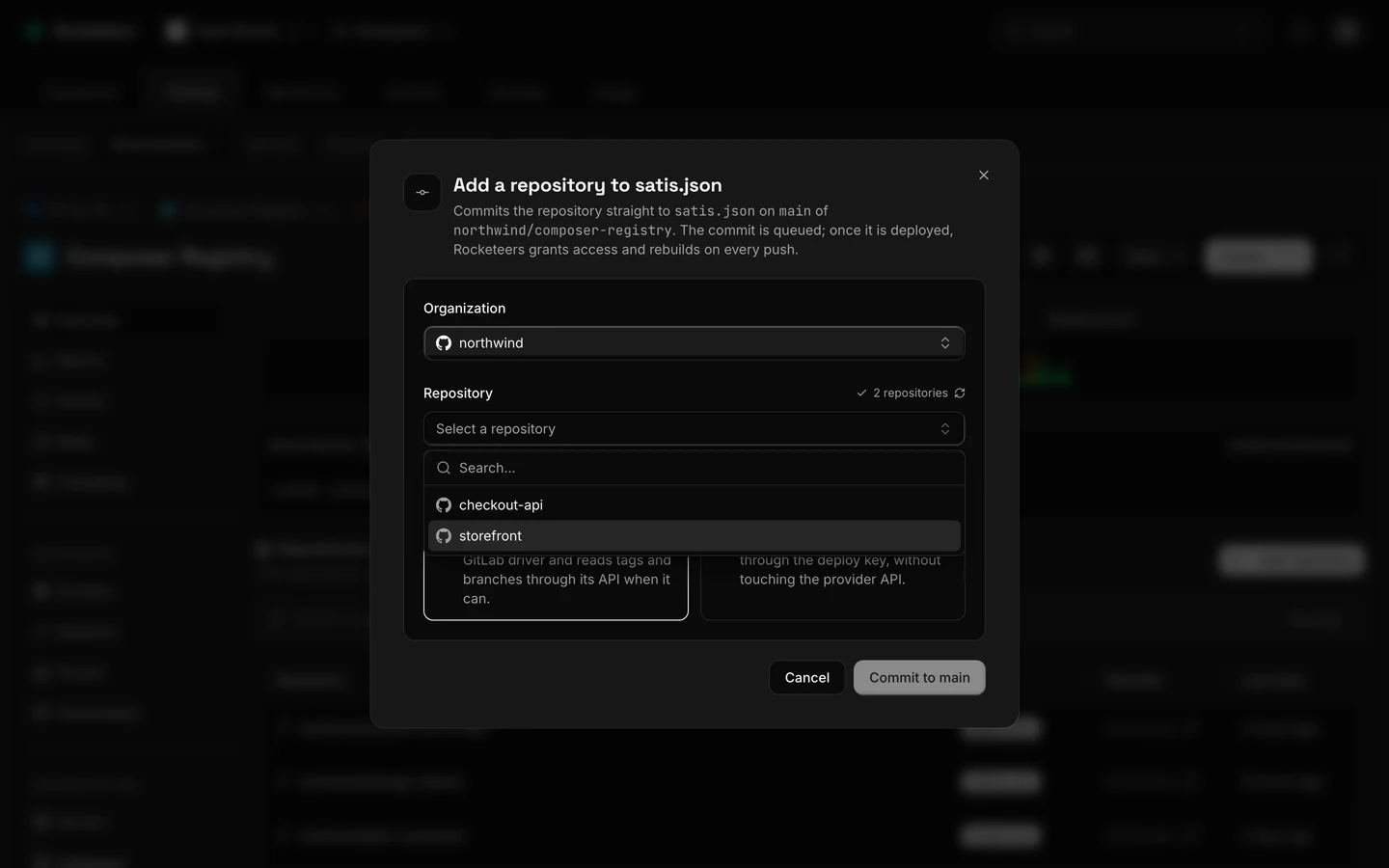Click the check mark beside 2 repositories
Image resolution: width=1389 pixels, height=868 pixels.
coord(861,393)
